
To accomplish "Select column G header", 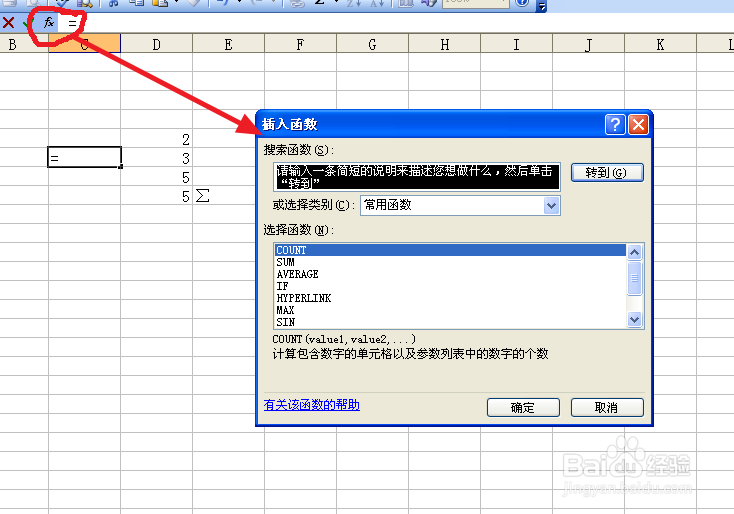I will [372, 44].
